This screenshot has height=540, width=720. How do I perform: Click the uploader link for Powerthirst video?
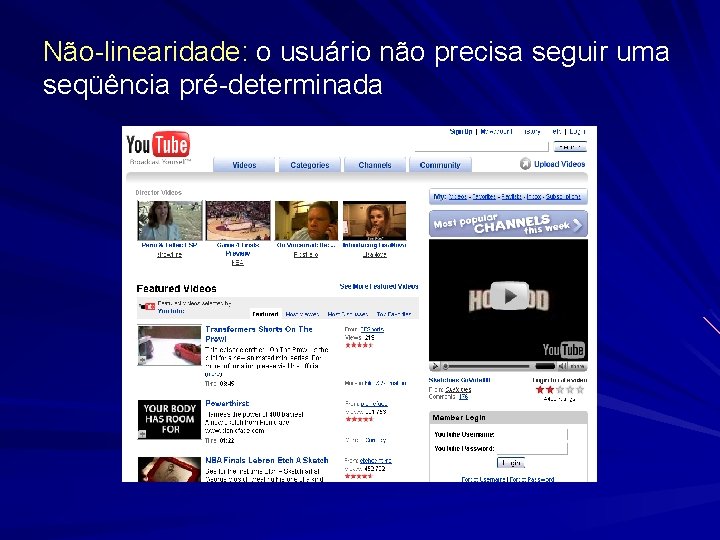point(374,404)
